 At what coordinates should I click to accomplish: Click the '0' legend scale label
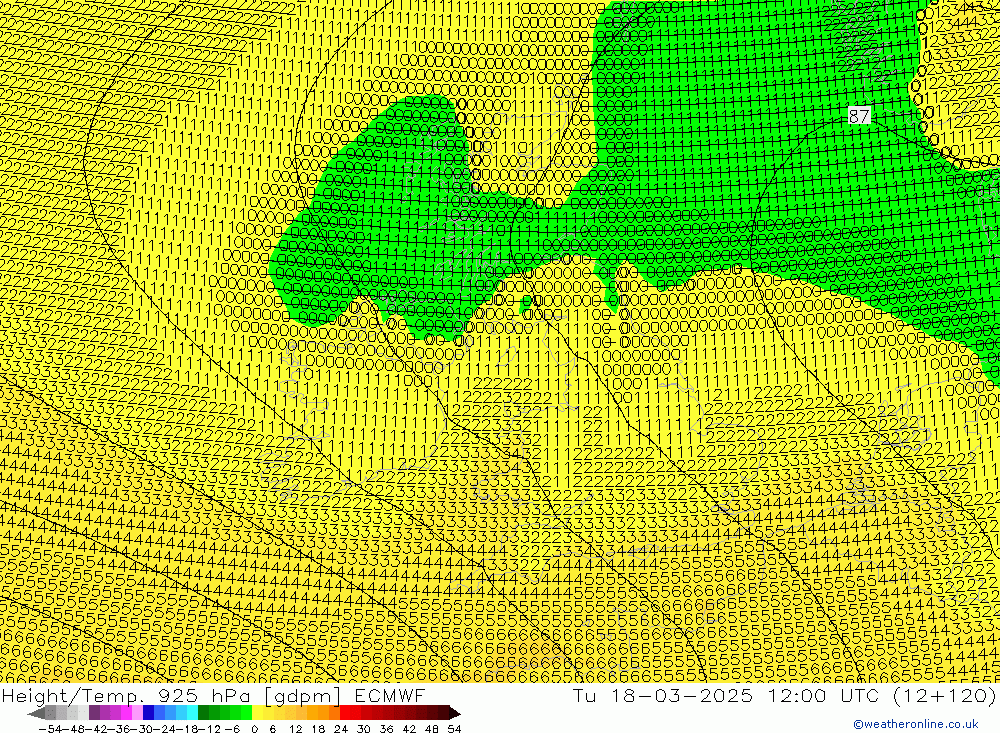tap(254, 729)
